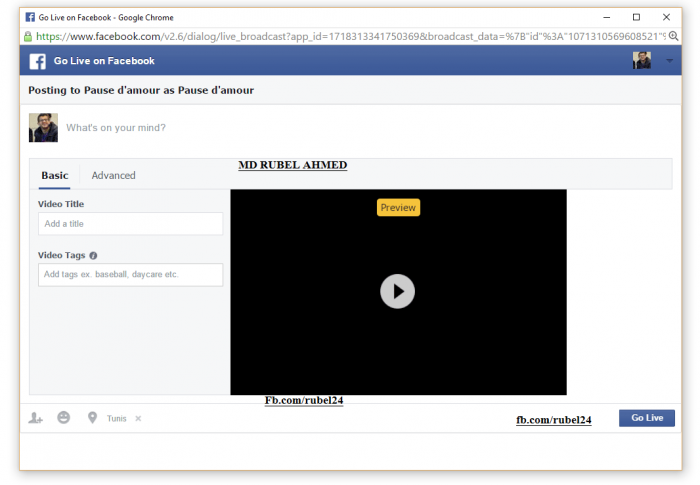Screen dimensions: 700x485
Task: Click the Facebook logo in header
Action: point(38,61)
